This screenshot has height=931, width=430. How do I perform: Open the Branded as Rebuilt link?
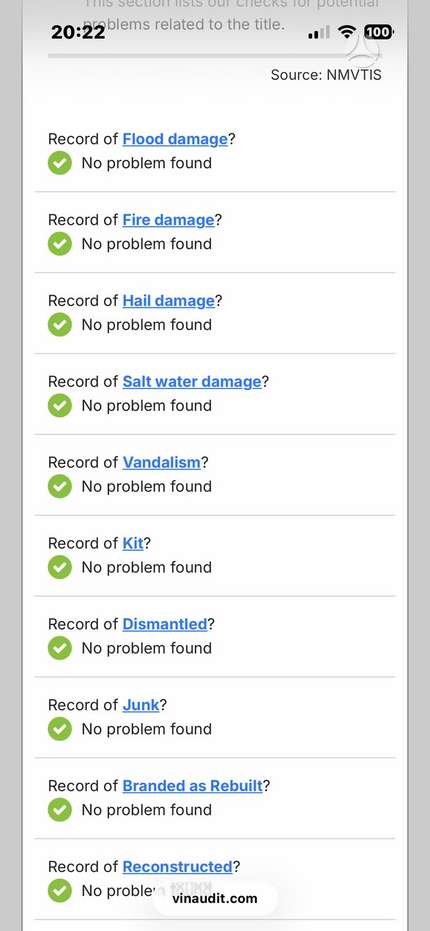192,785
